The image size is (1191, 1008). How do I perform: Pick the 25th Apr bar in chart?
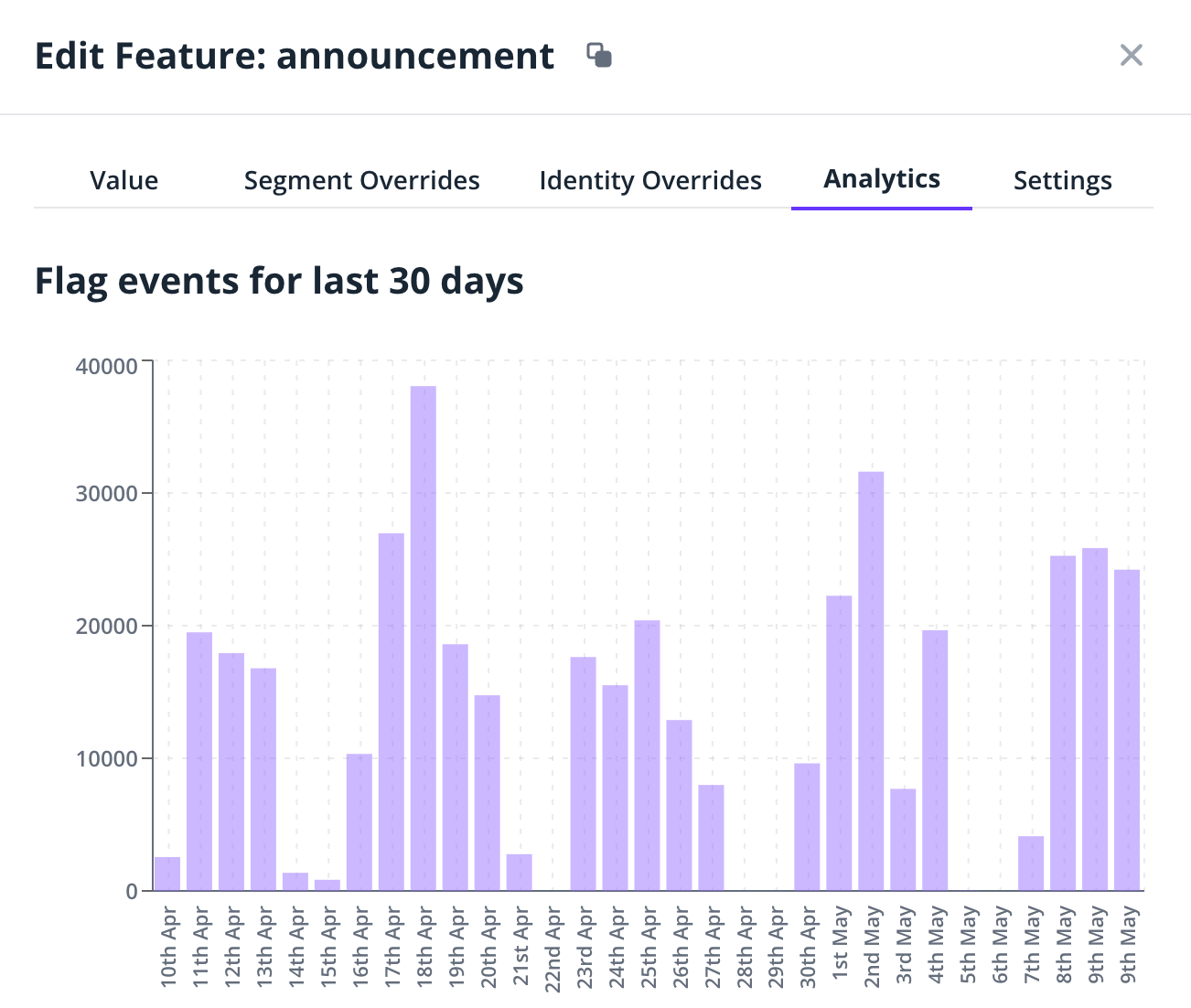point(647,756)
